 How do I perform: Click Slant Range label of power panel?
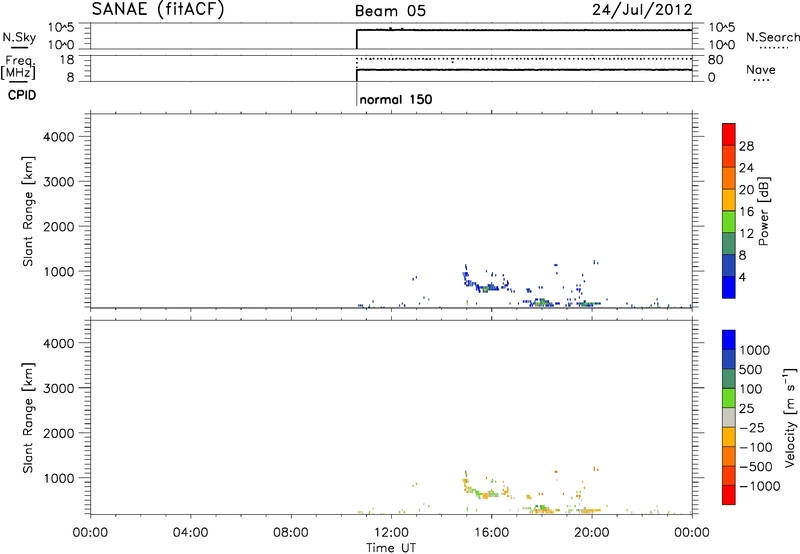(x=28, y=211)
